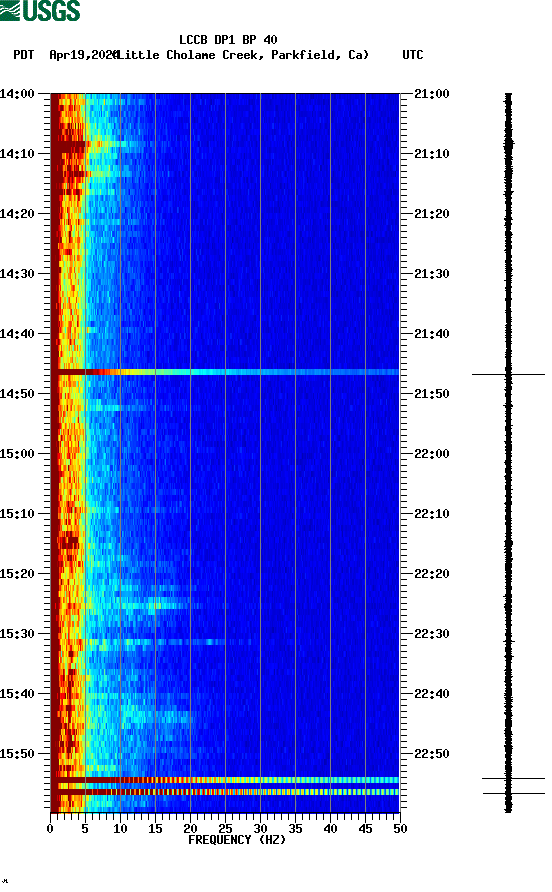Click the 22:20 UTC time label

[432, 574]
